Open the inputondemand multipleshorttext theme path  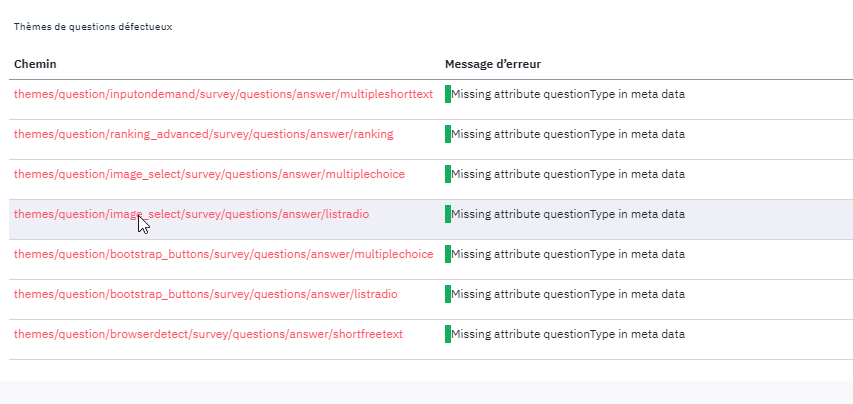coord(223,94)
